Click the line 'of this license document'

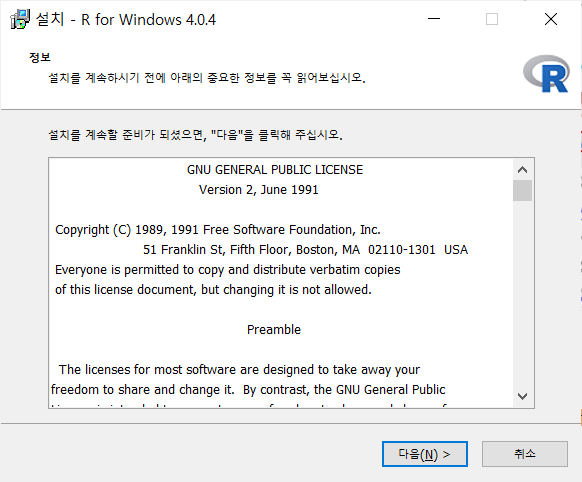pos(213,290)
